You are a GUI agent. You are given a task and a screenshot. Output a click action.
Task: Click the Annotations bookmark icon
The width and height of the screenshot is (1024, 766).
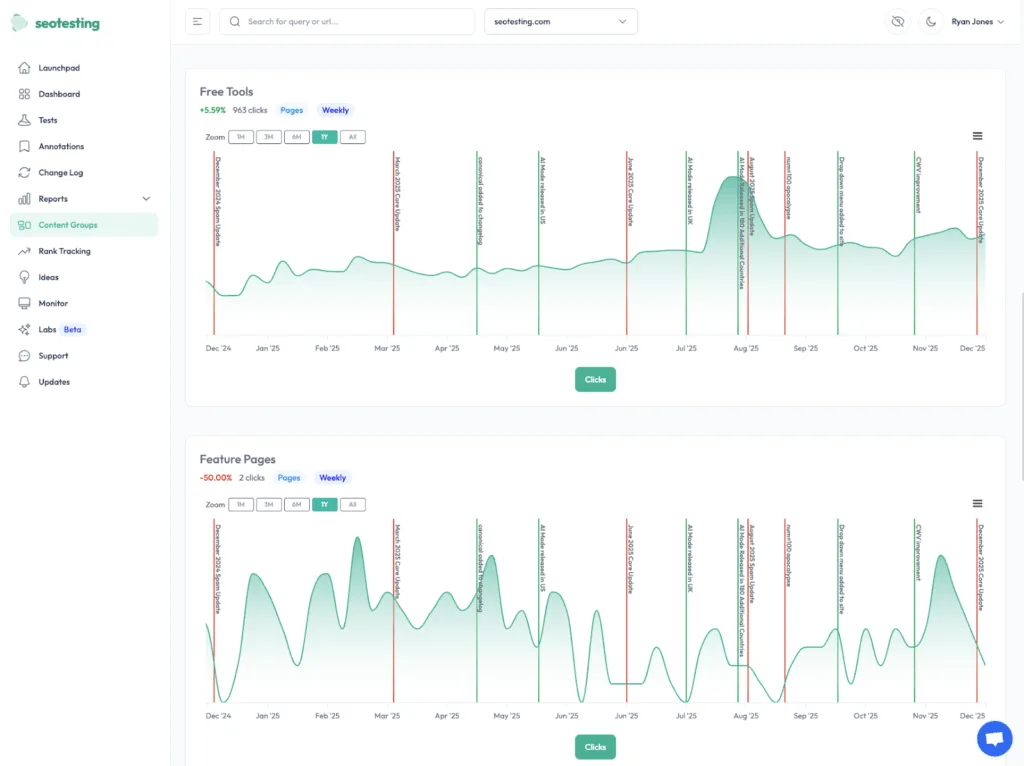tap(23, 146)
